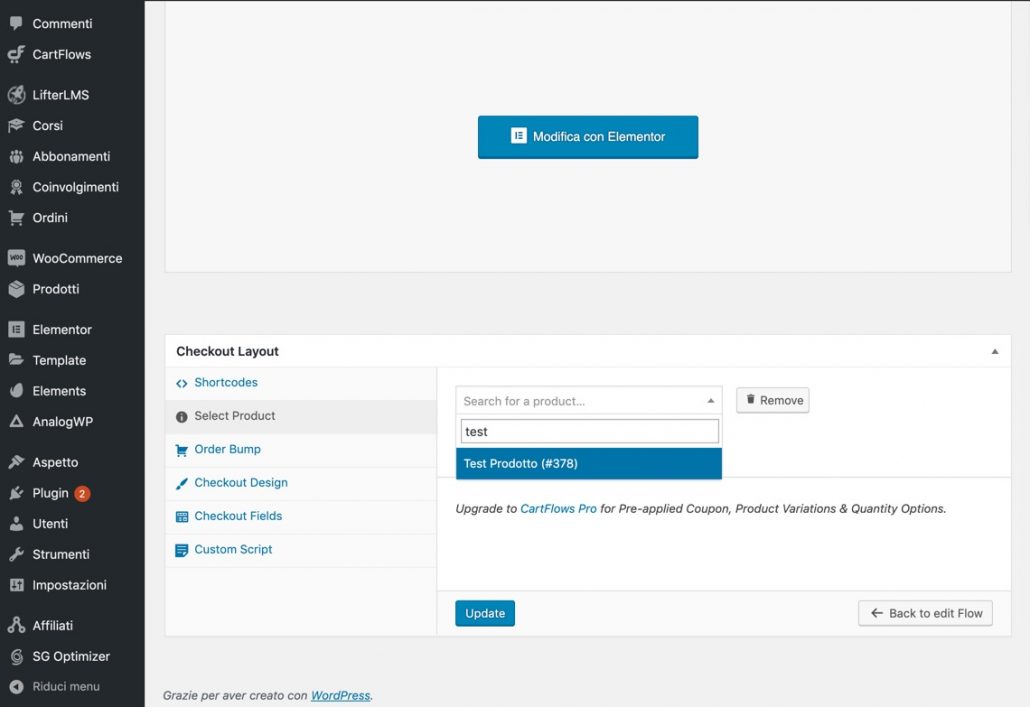The image size is (1030, 707).
Task: Open LifterLMS via its sidebar icon
Action: pyautogui.click(x=16, y=95)
